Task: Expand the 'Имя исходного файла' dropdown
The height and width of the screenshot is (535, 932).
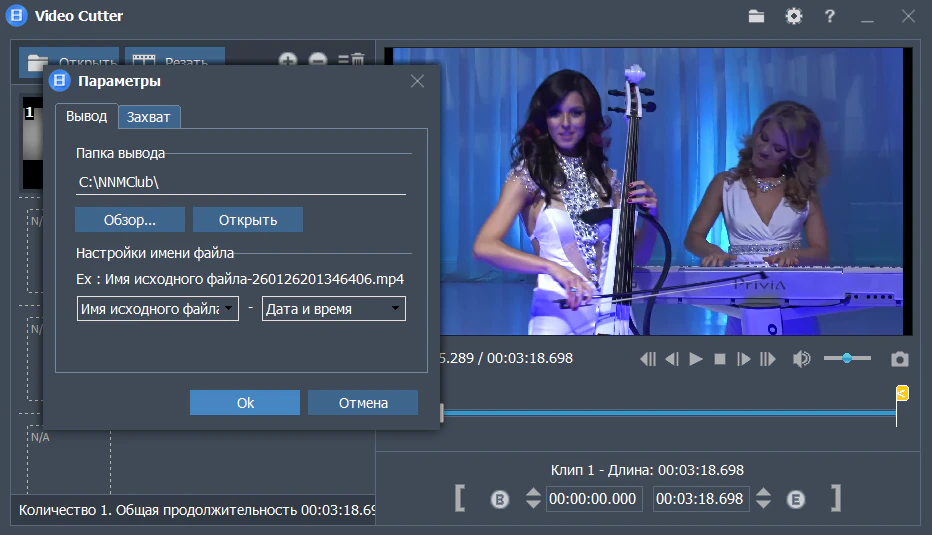Action: pyautogui.click(x=158, y=309)
